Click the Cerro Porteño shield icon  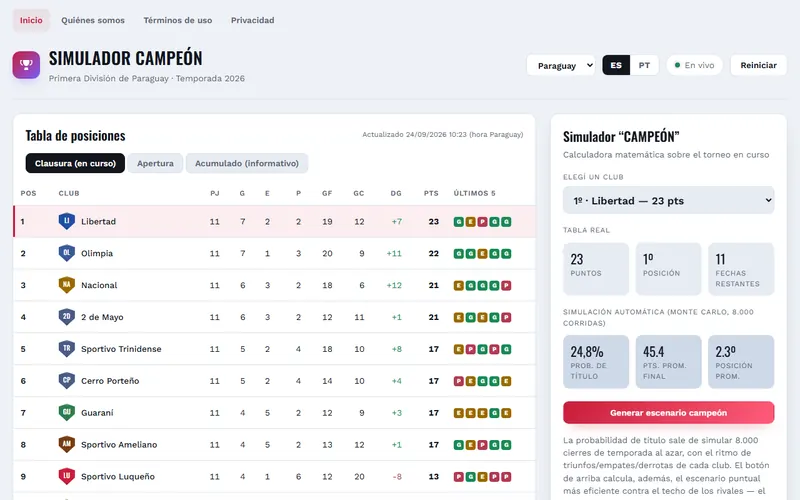[67, 381]
